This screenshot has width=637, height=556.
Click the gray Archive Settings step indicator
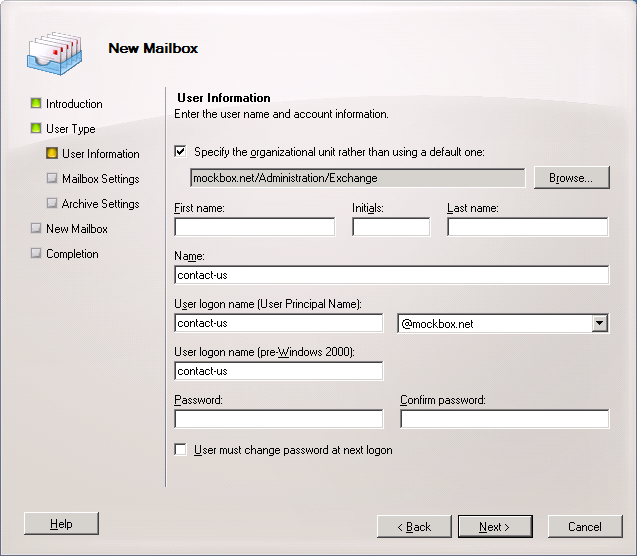point(52,203)
